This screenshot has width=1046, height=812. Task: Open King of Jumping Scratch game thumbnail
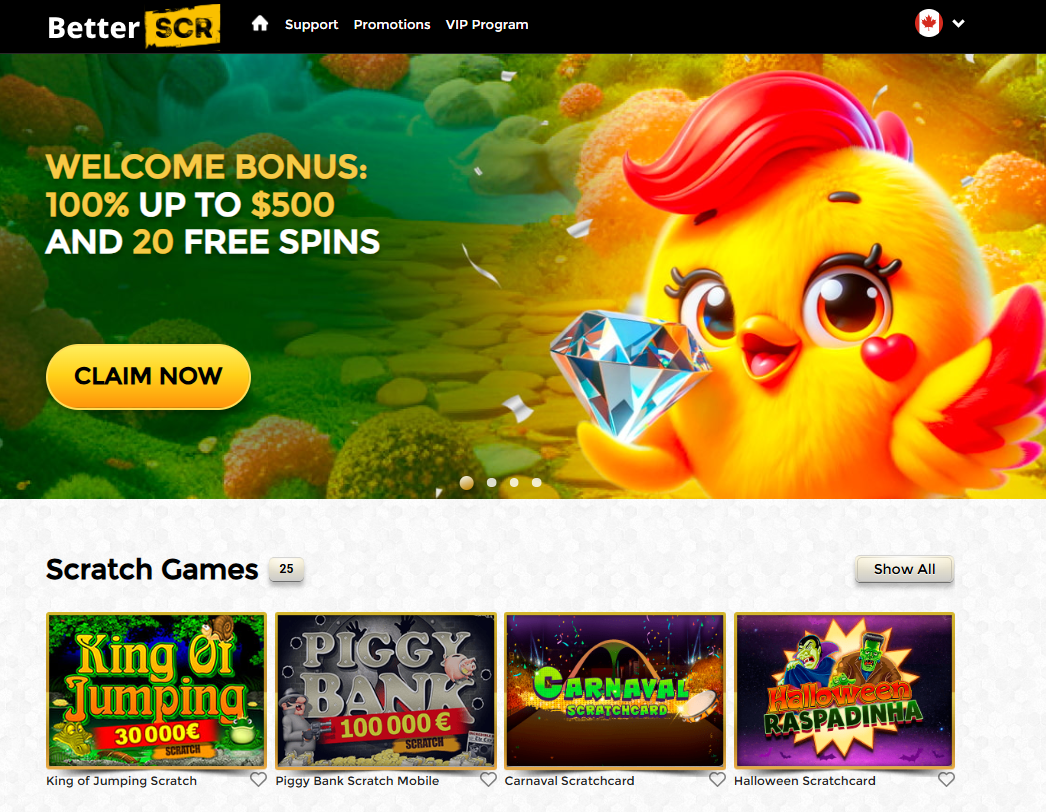click(x=157, y=691)
